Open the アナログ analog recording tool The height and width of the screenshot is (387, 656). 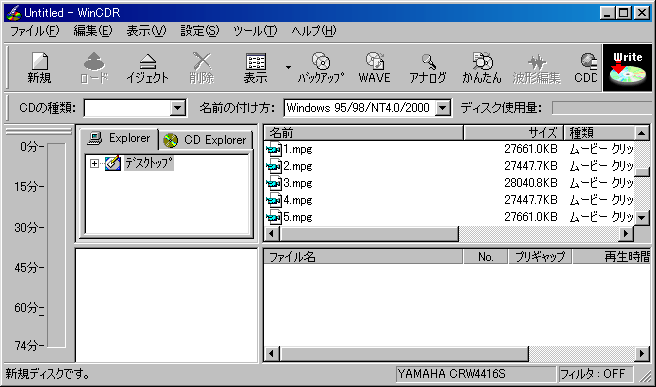coord(428,68)
